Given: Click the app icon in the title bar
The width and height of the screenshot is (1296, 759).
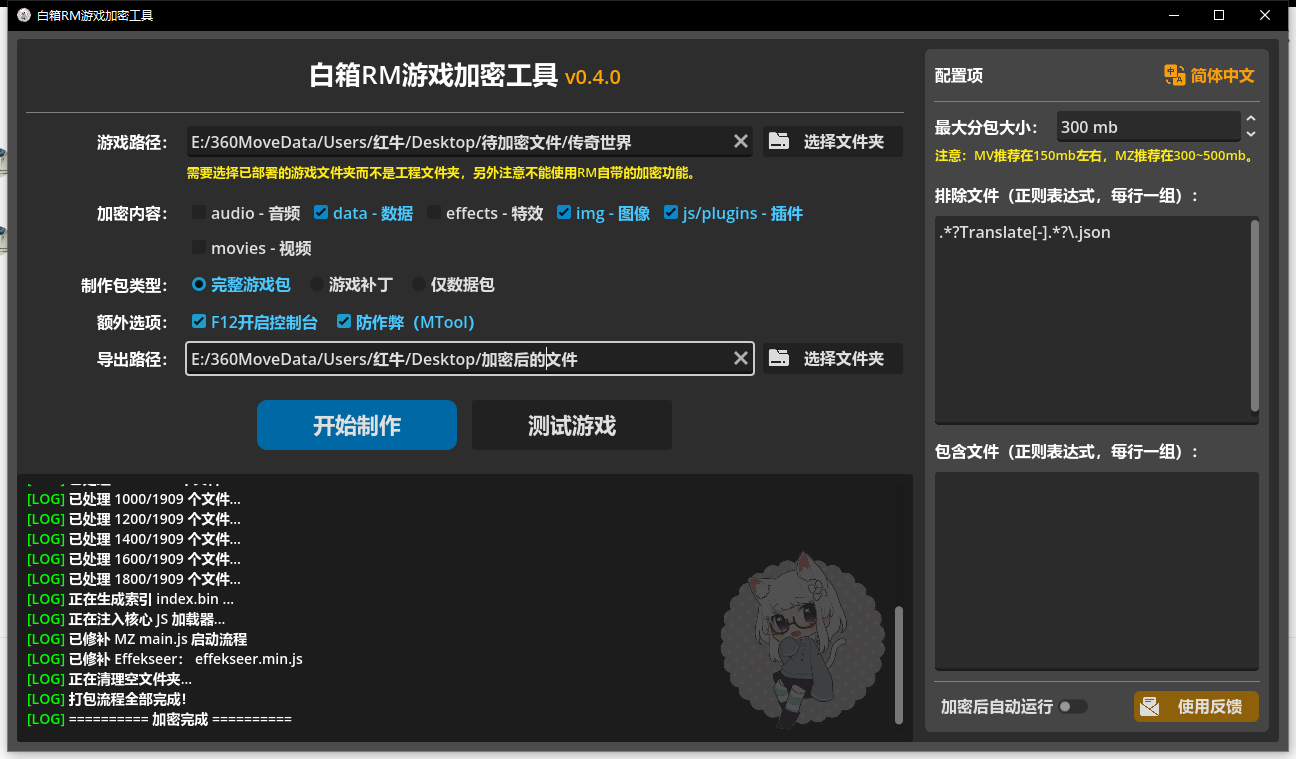Looking at the screenshot, I should click(24, 15).
